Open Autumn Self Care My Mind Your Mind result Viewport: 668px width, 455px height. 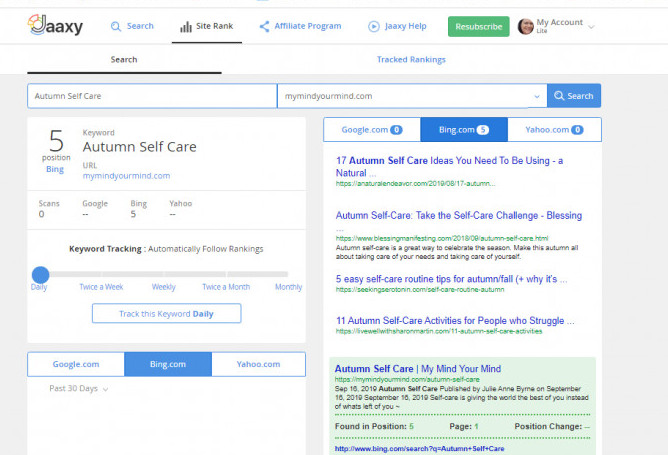pyautogui.click(x=418, y=369)
